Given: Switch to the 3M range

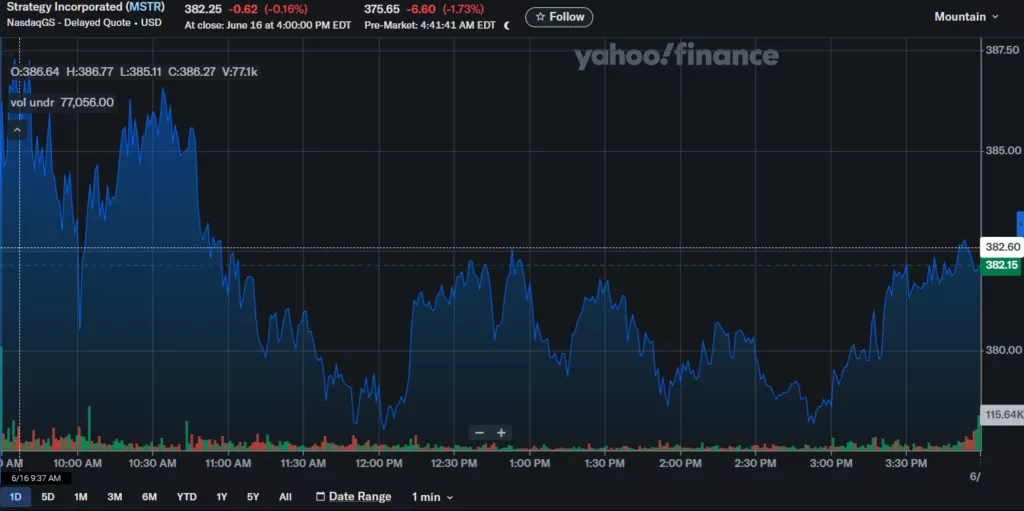Looking at the screenshot, I should [x=115, y=497].
